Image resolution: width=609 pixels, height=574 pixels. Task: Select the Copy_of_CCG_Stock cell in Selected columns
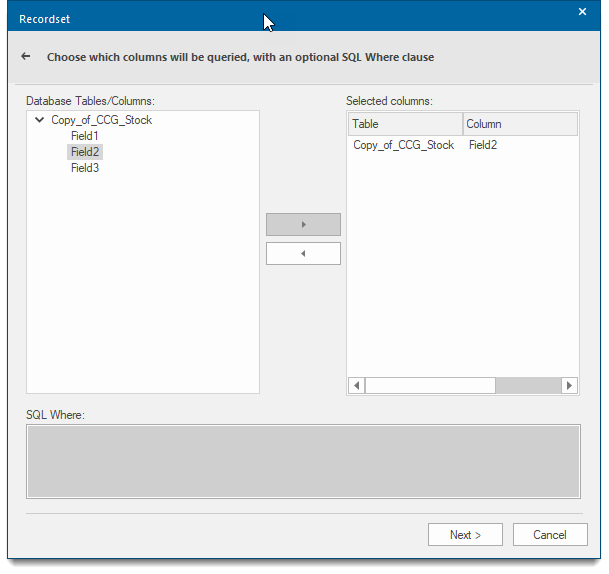point(404,145)
